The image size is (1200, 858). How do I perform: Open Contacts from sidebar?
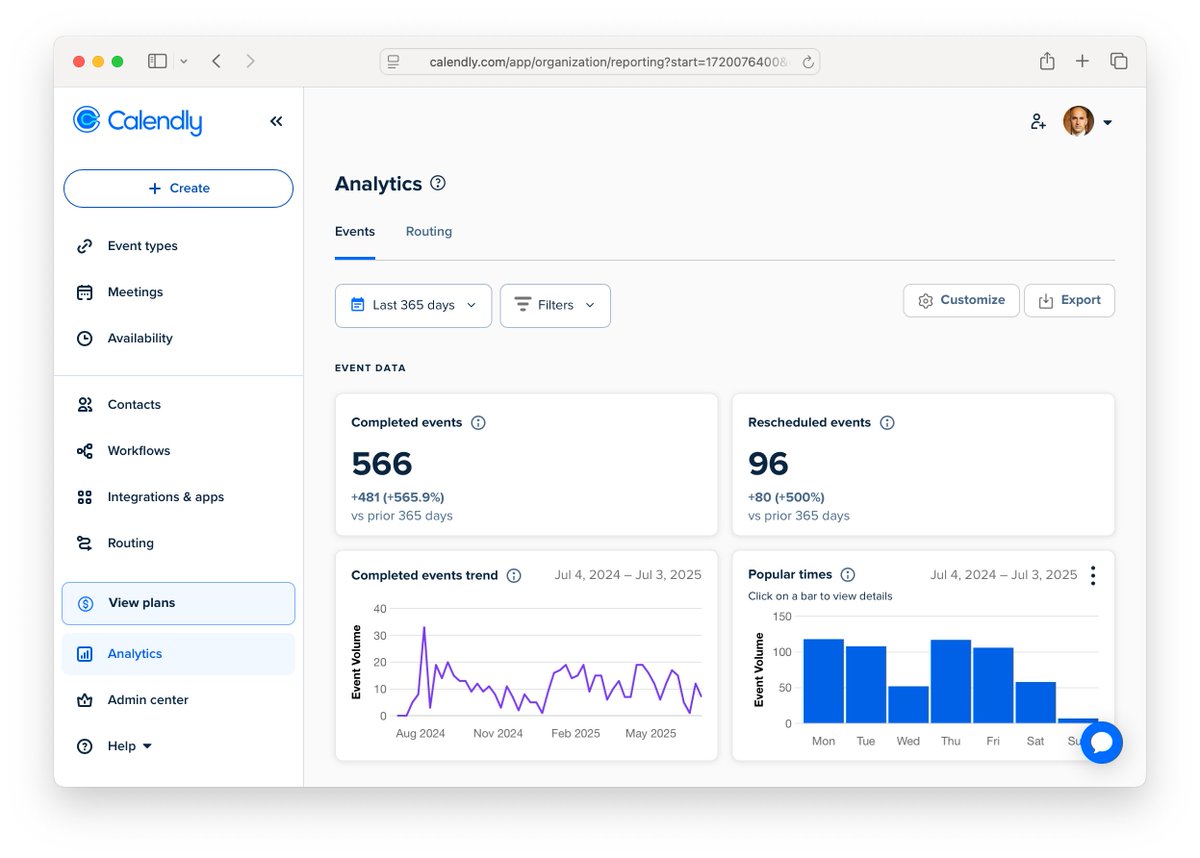click(134, 405)
